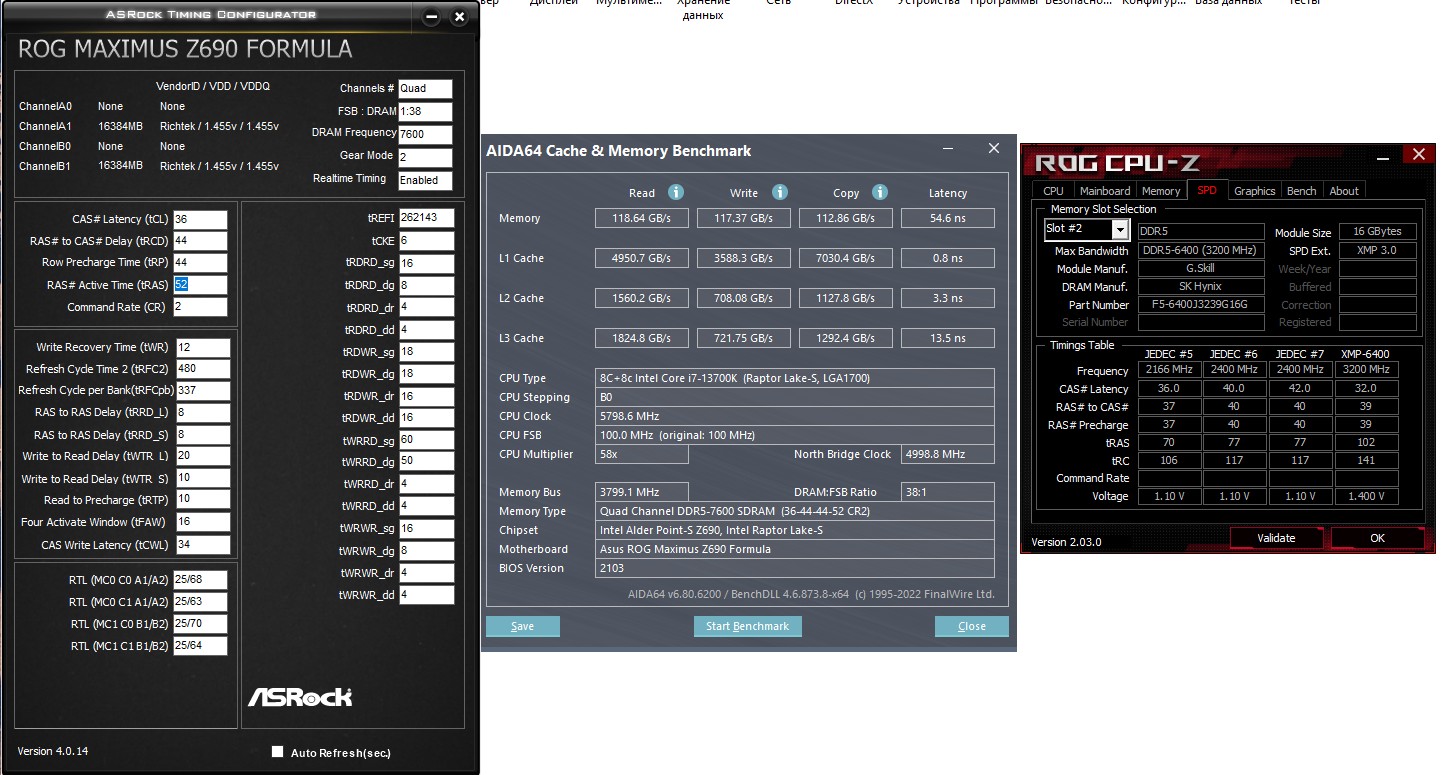
Task: Click the Validate button in CPU-Z
Action: 1276,538
